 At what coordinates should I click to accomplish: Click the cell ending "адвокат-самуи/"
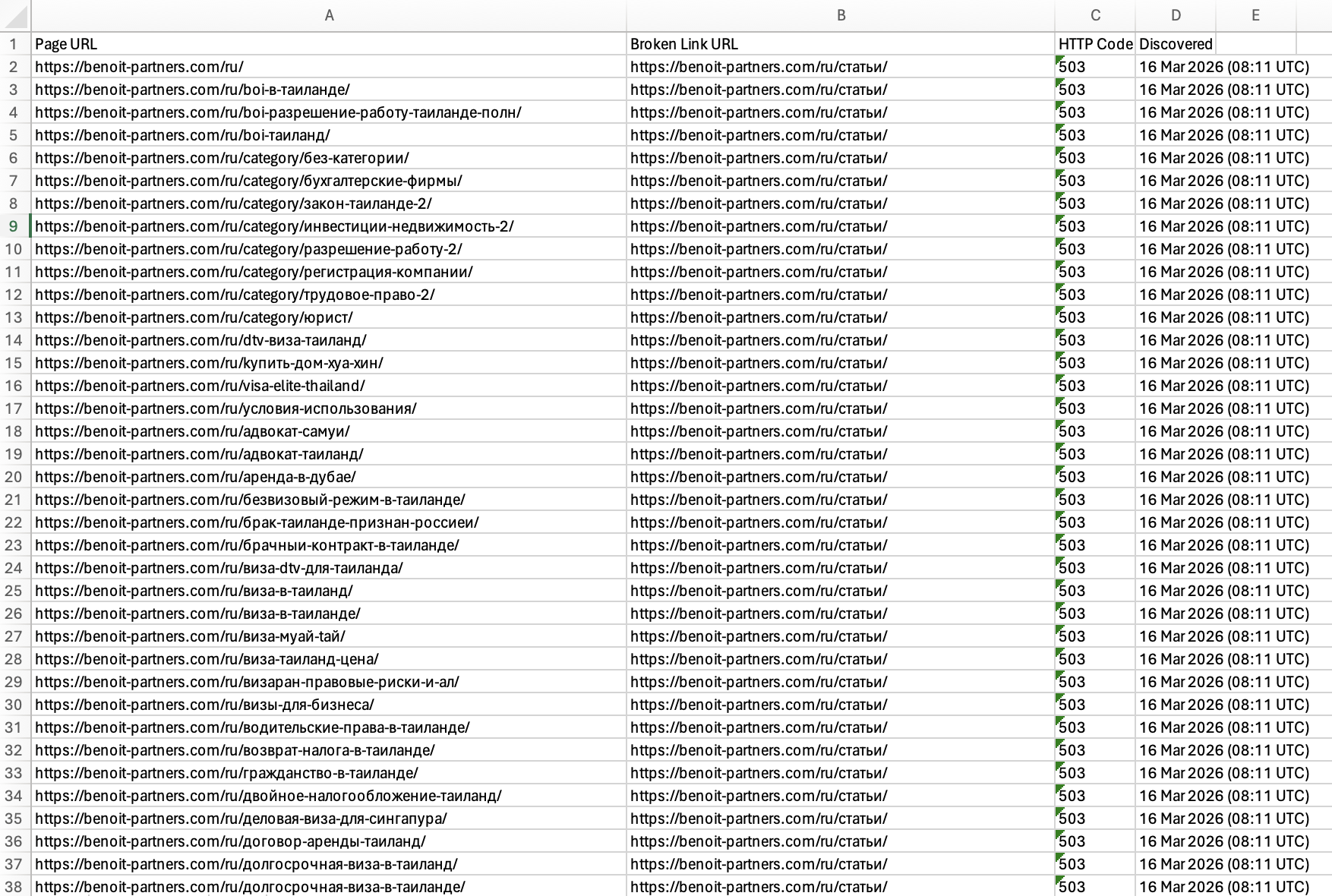click(x=329, y=431)
